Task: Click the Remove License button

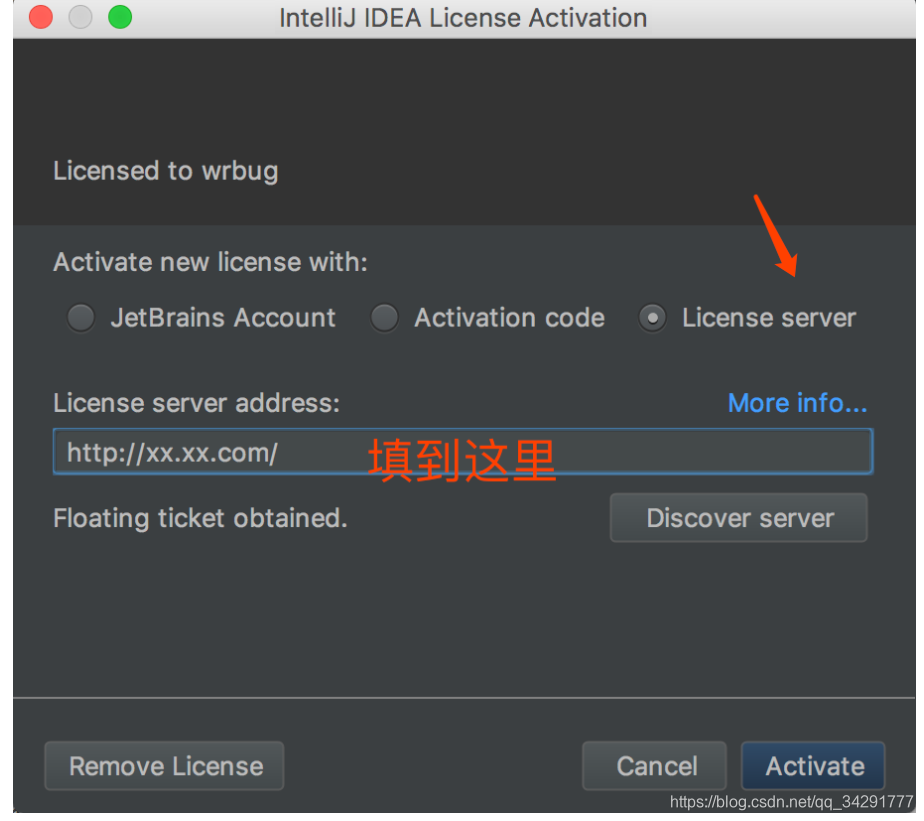Action: click(x=164, y=766)
